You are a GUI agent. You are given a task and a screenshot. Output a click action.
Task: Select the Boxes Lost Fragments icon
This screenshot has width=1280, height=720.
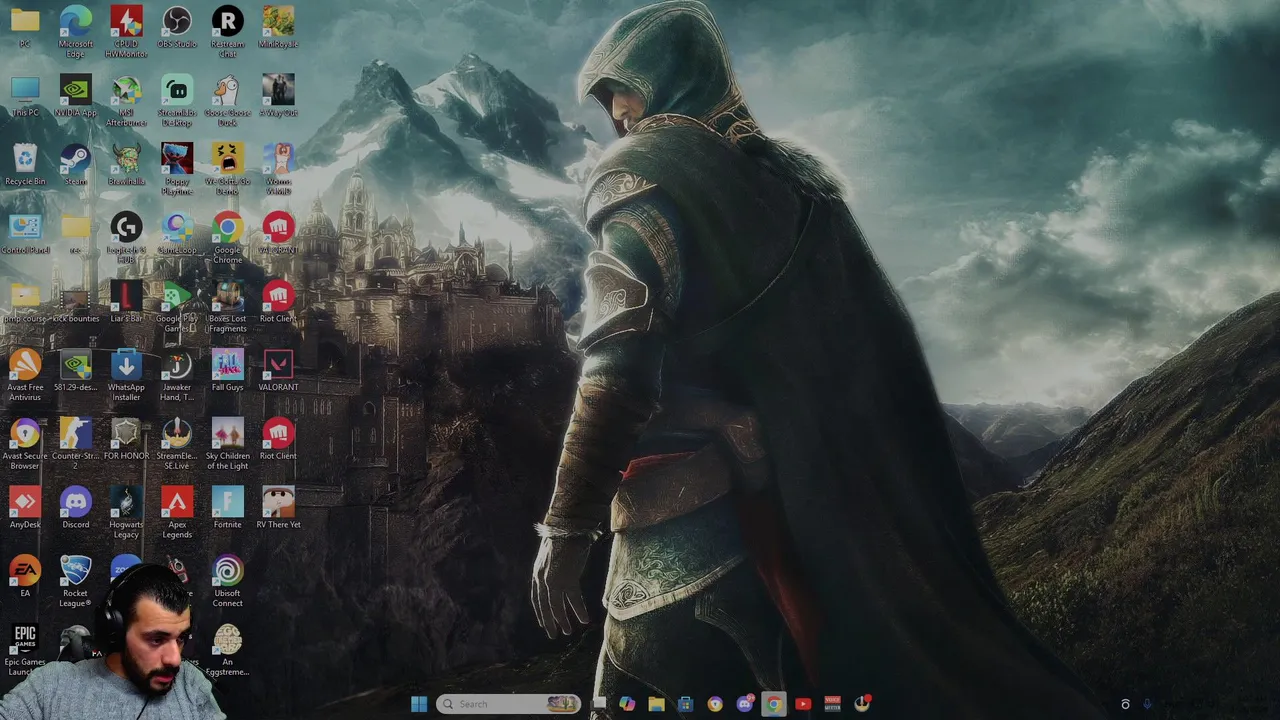click(227, 306)
